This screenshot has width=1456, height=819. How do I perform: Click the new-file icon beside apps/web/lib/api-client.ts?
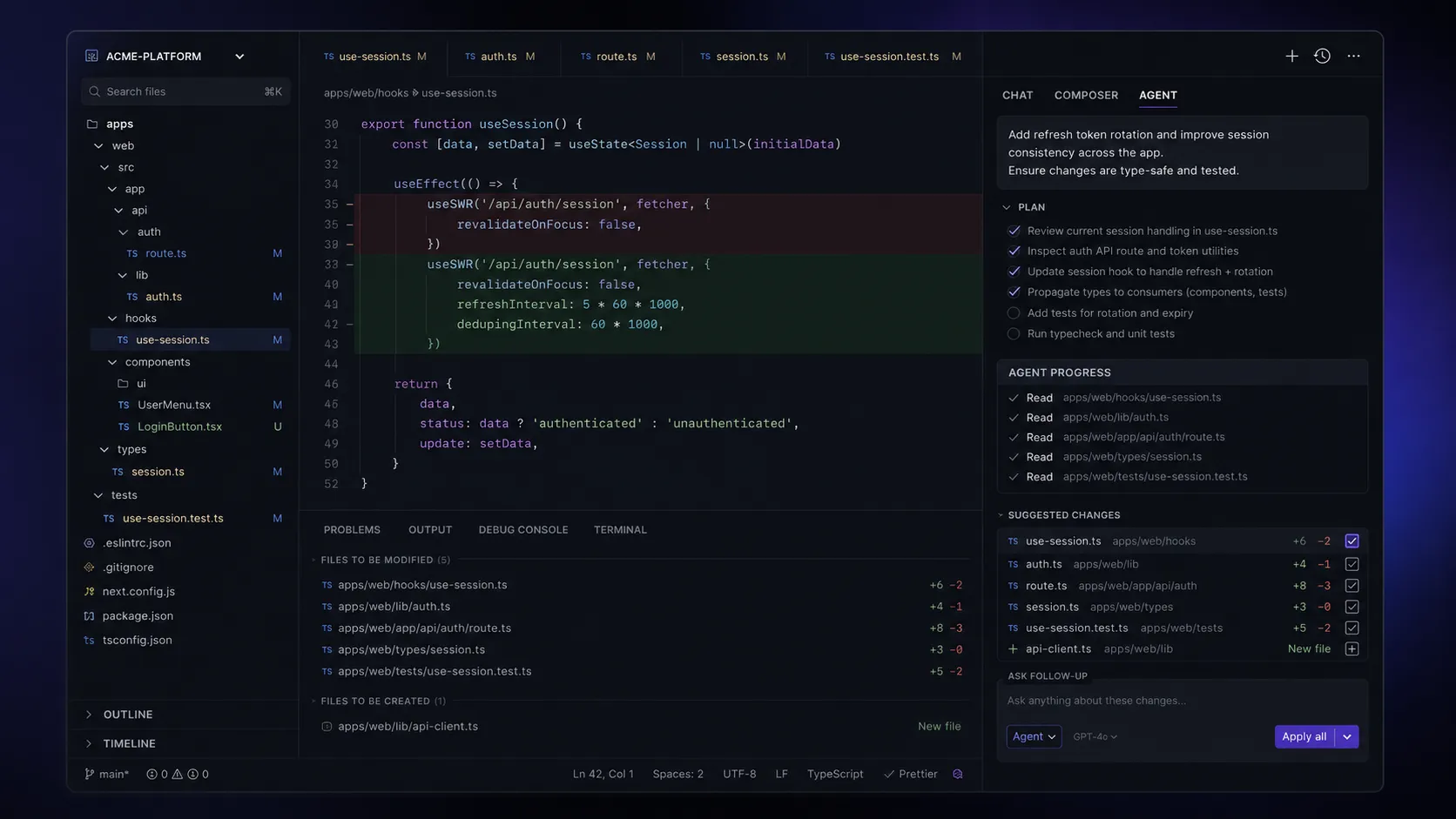pyautogui.click(x=327, y=727)
